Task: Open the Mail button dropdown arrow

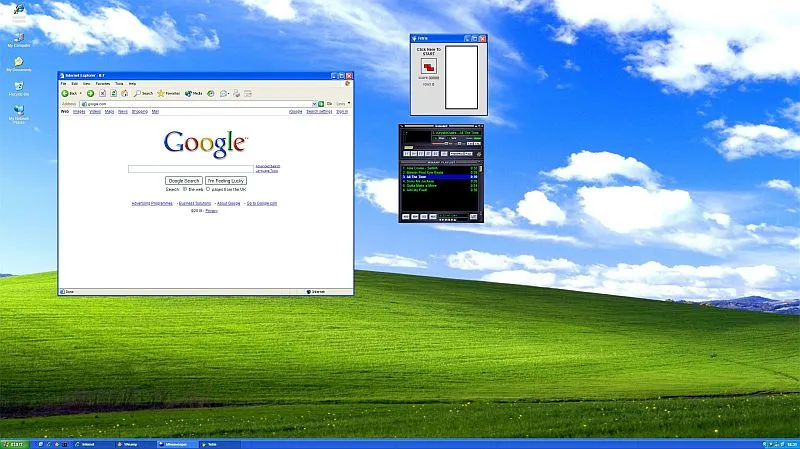Action: (x=229, y=93)
